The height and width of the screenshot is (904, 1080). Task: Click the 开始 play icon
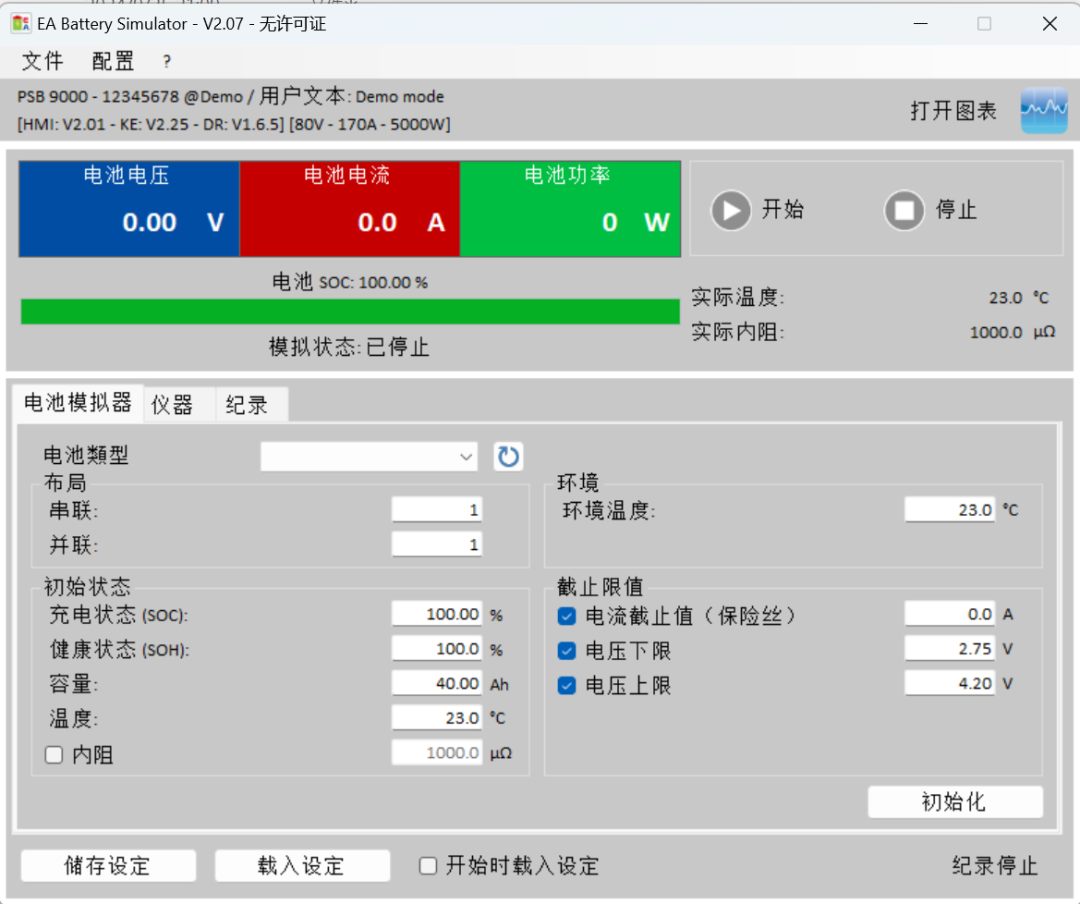click(x=731, y=211)
